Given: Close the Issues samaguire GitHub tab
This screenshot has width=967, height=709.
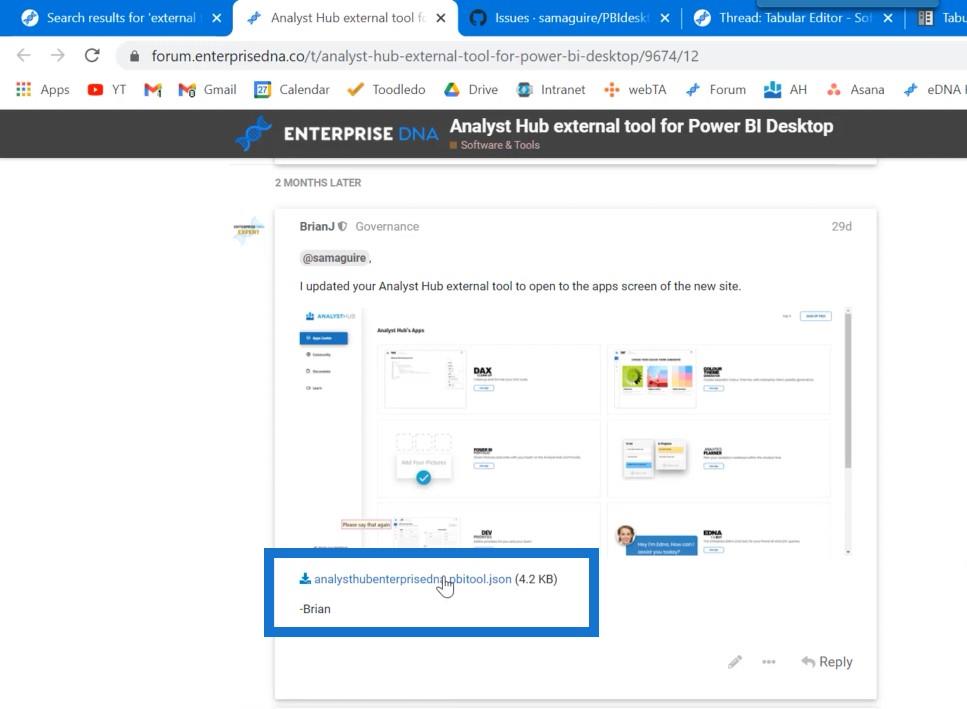Looking at the screenshot, I should tap(665, 18).
